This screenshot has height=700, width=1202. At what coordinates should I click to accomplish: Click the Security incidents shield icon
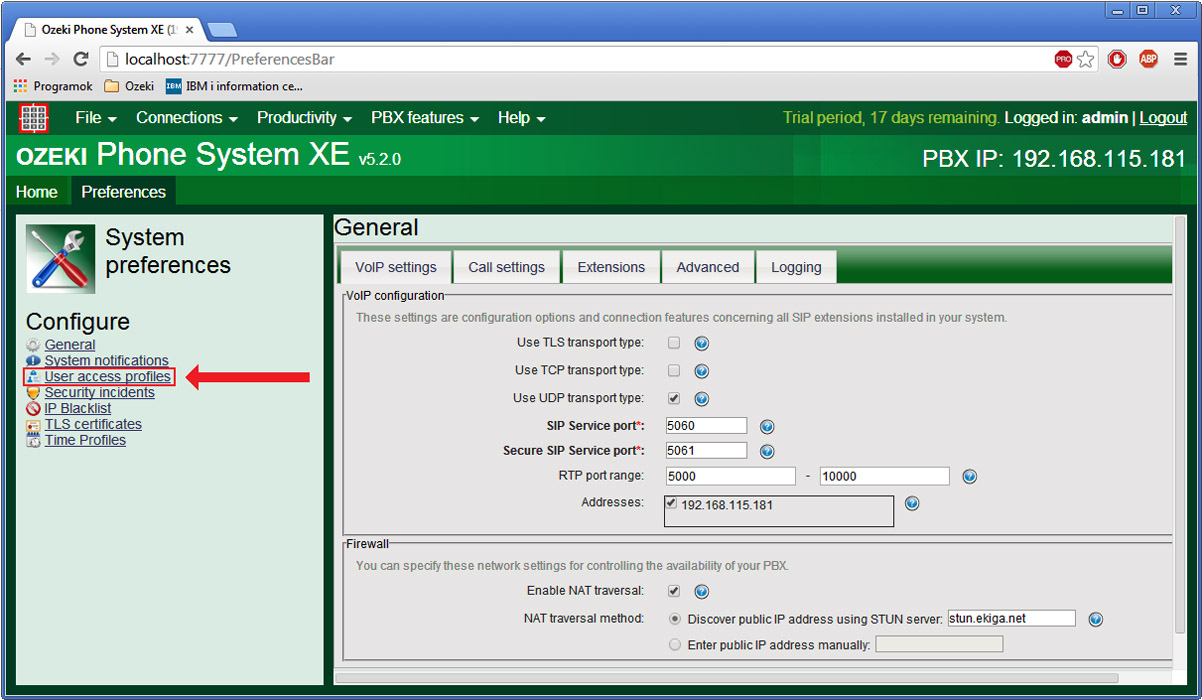point(34,393)
